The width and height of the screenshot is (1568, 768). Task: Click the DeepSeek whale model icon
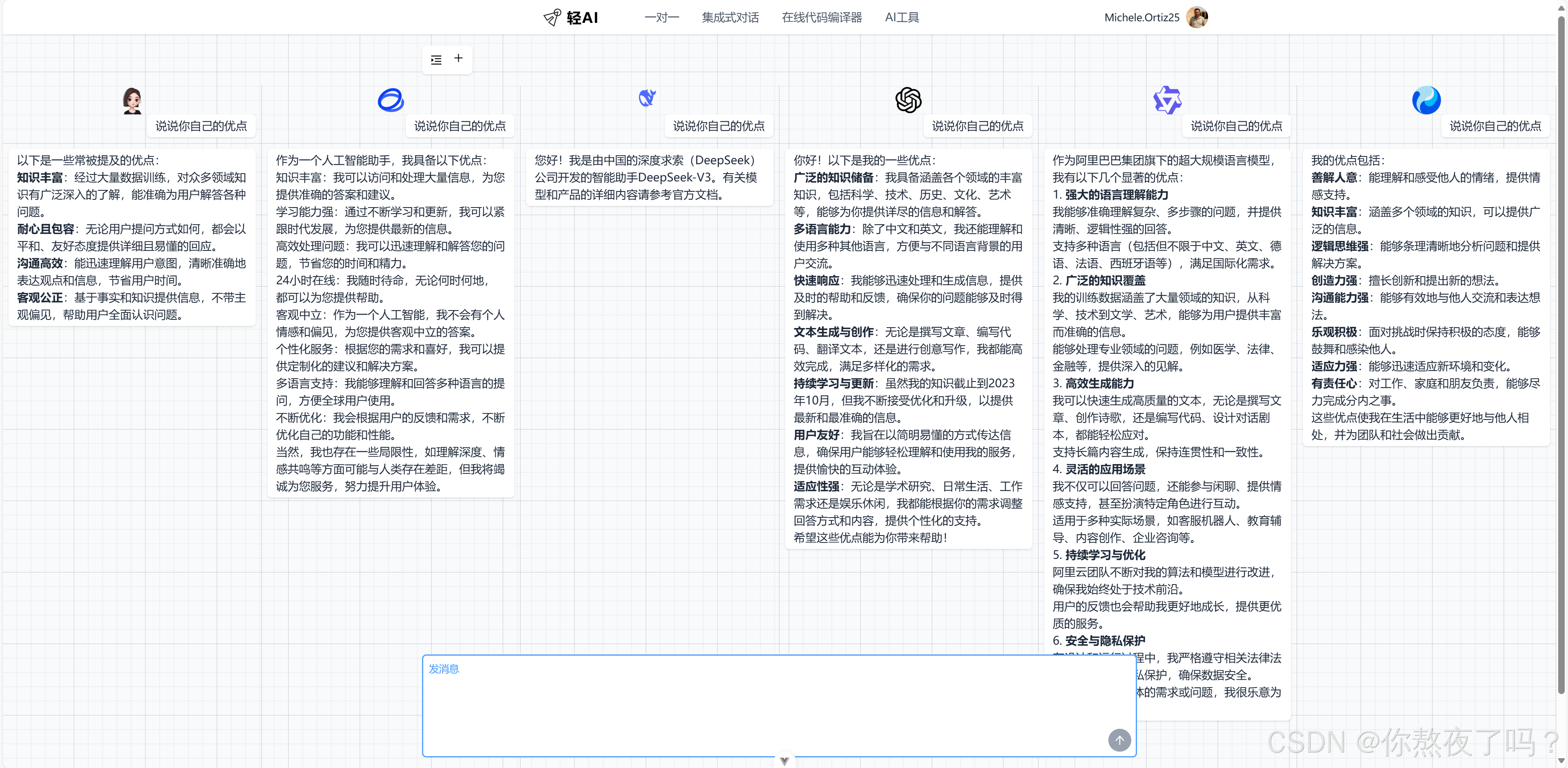647,98
